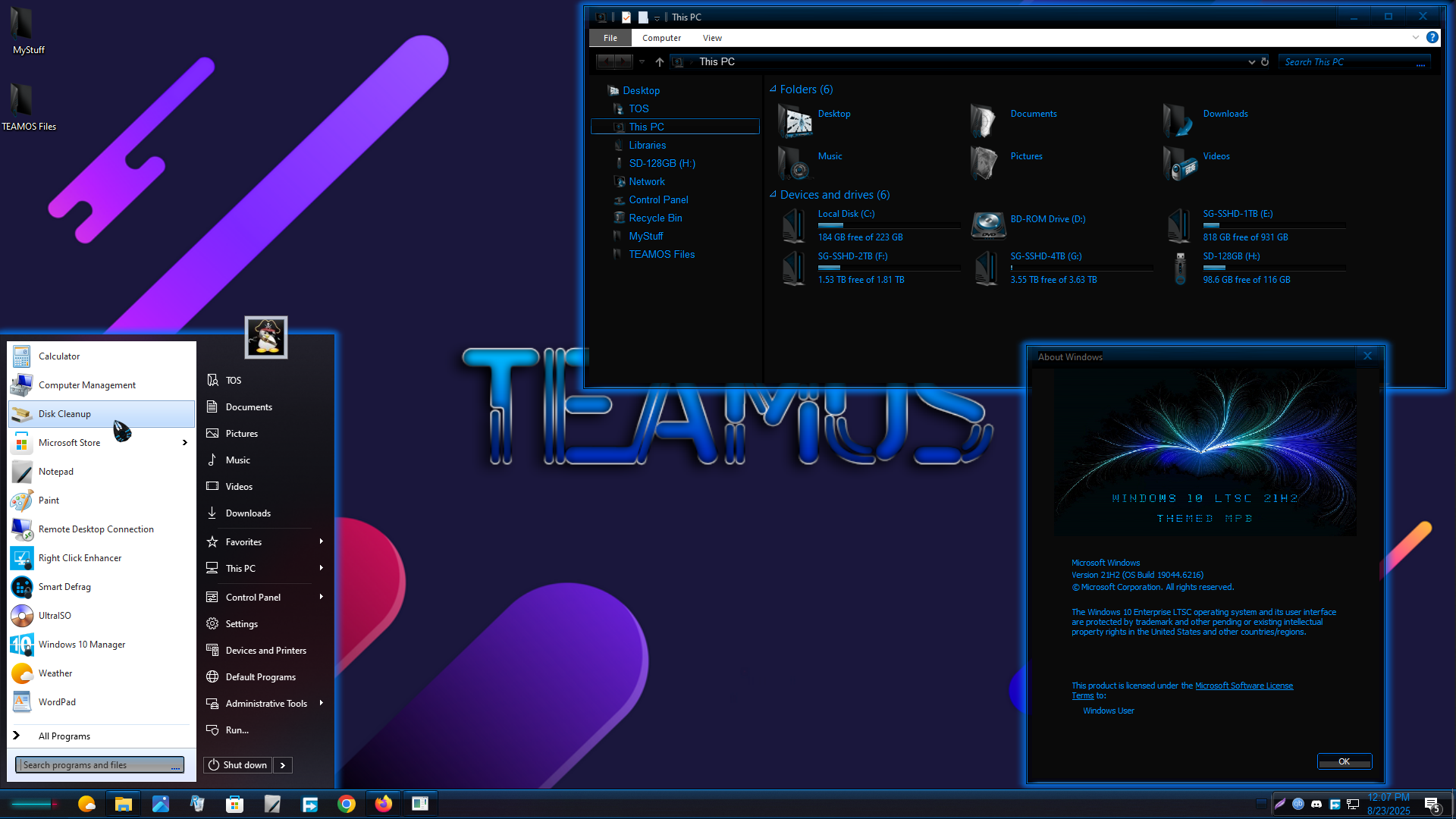Image resolution: width=1456 pixels, height=819 pixels.
Task: Launch Computer Management from start menu
Action: click(101, 385)
